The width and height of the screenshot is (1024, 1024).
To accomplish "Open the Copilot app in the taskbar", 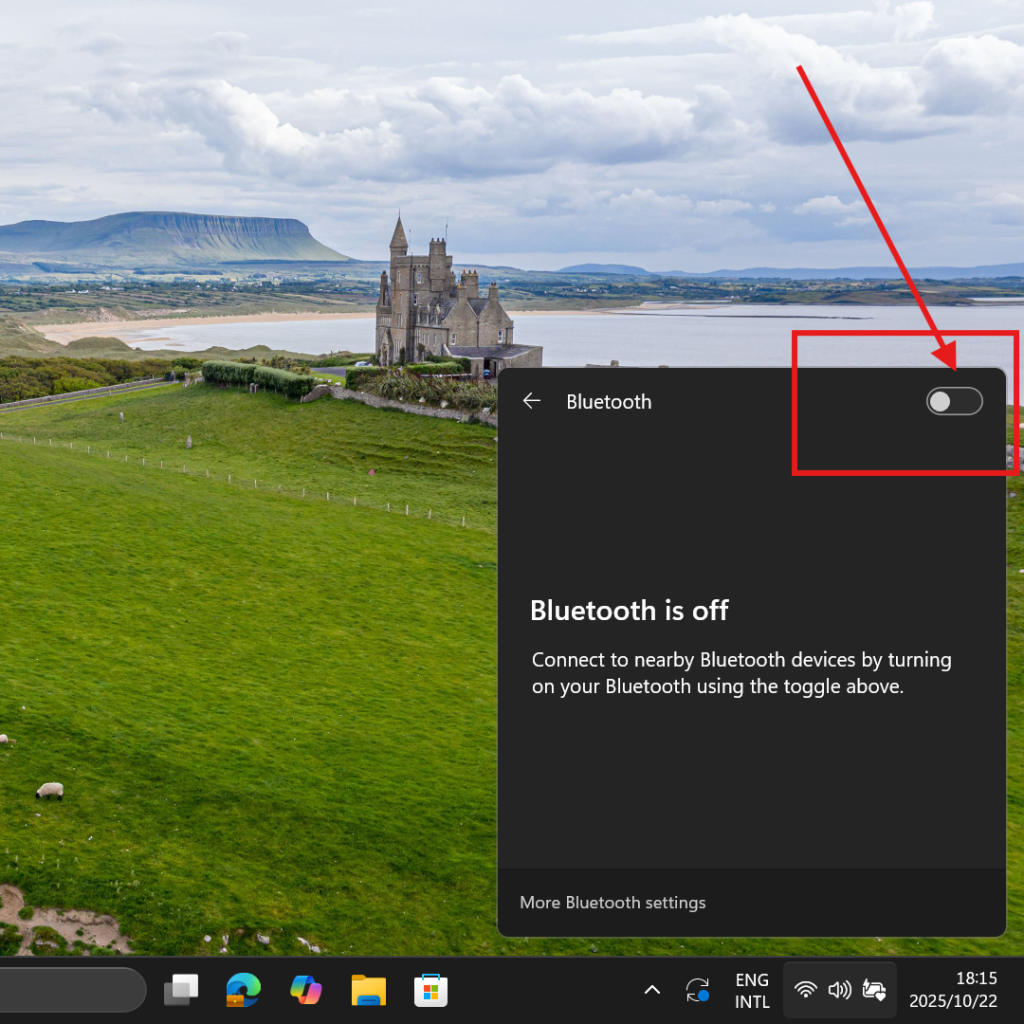I will coord(306,990).
